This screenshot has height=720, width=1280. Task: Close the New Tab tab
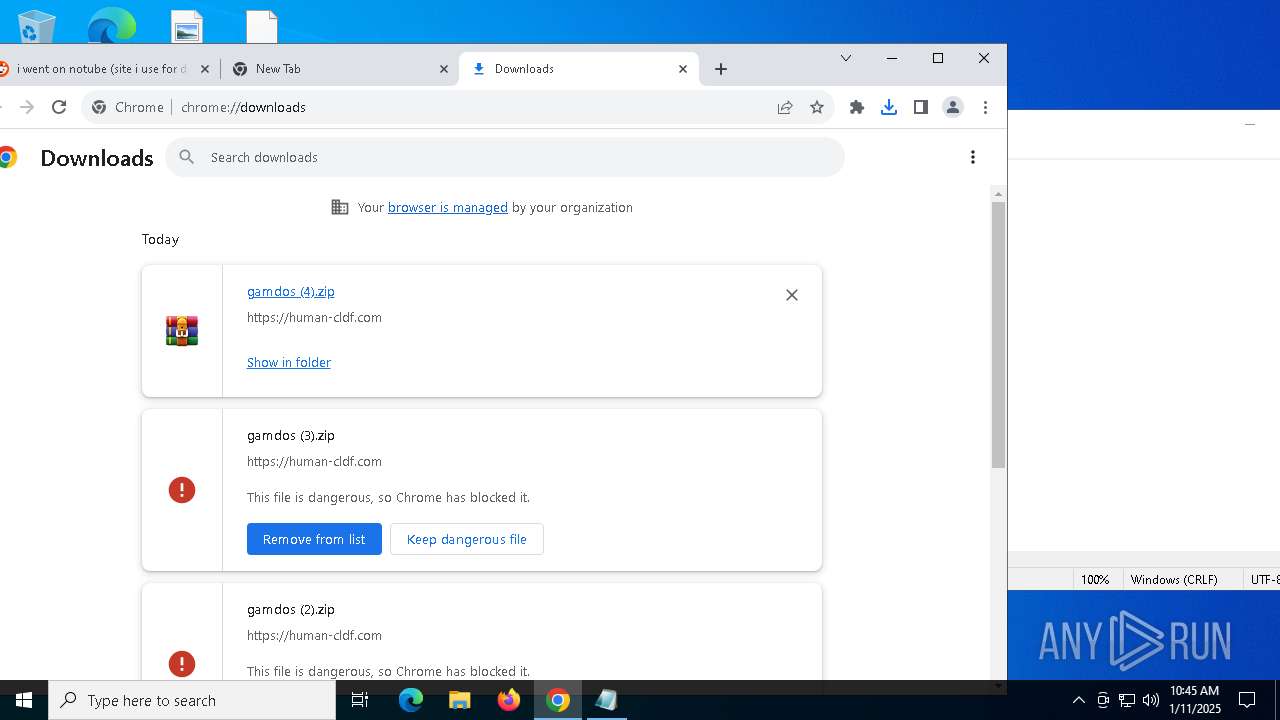[x=444, y=69]
